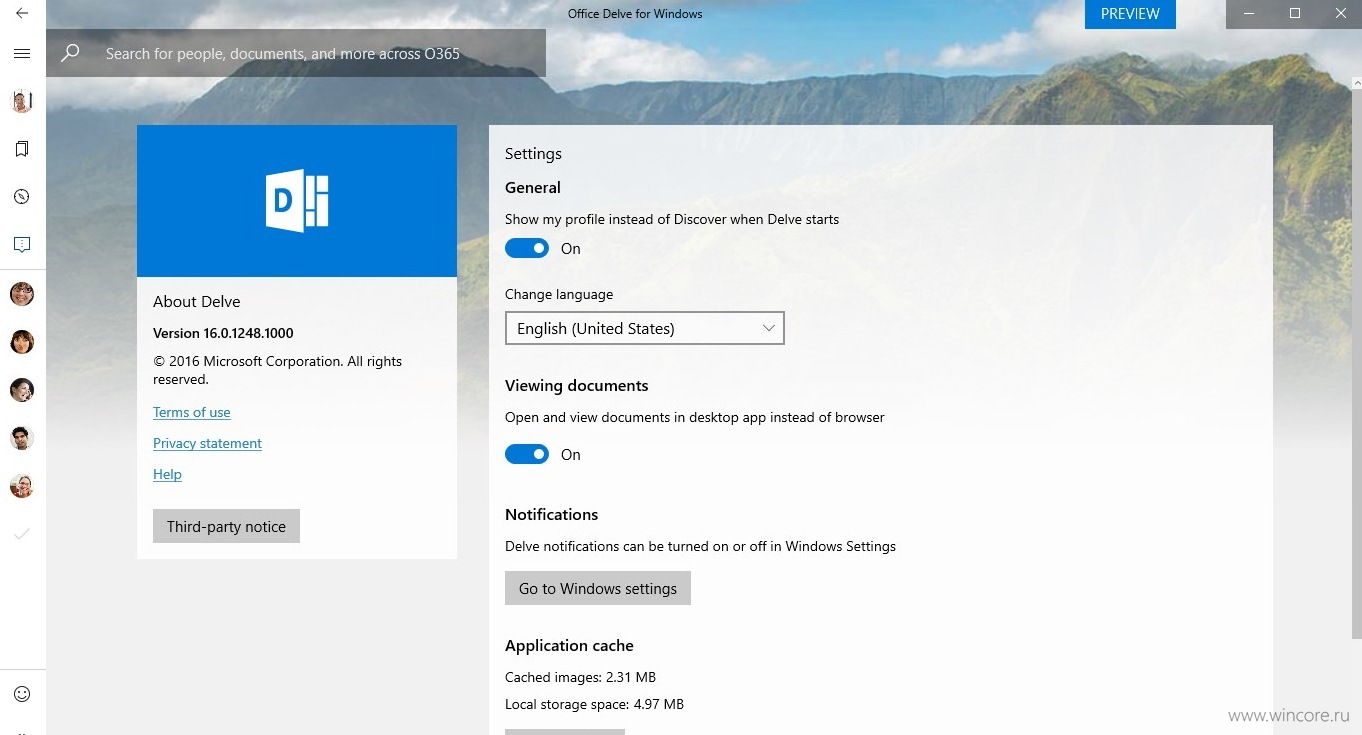Viewport: 1362px width, 735px height.
Task: Click the Viewing documents heading
Action: pos(576,385)
